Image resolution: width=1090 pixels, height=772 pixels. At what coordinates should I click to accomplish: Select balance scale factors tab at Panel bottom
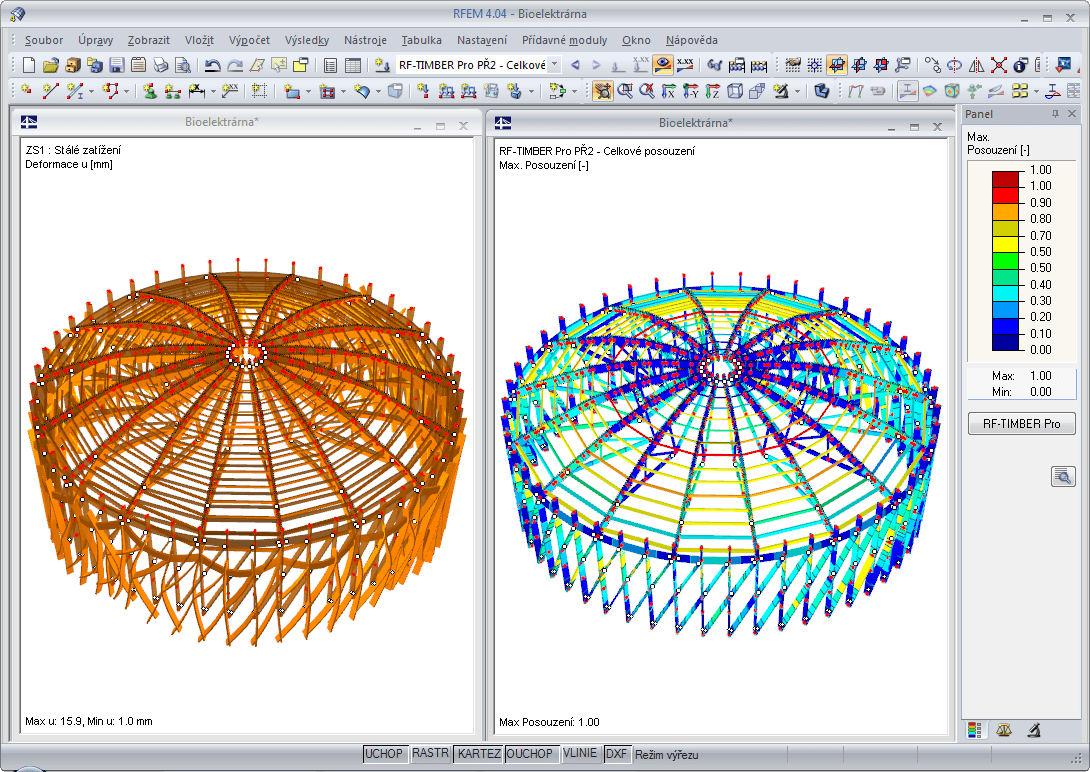point(1004,730)
